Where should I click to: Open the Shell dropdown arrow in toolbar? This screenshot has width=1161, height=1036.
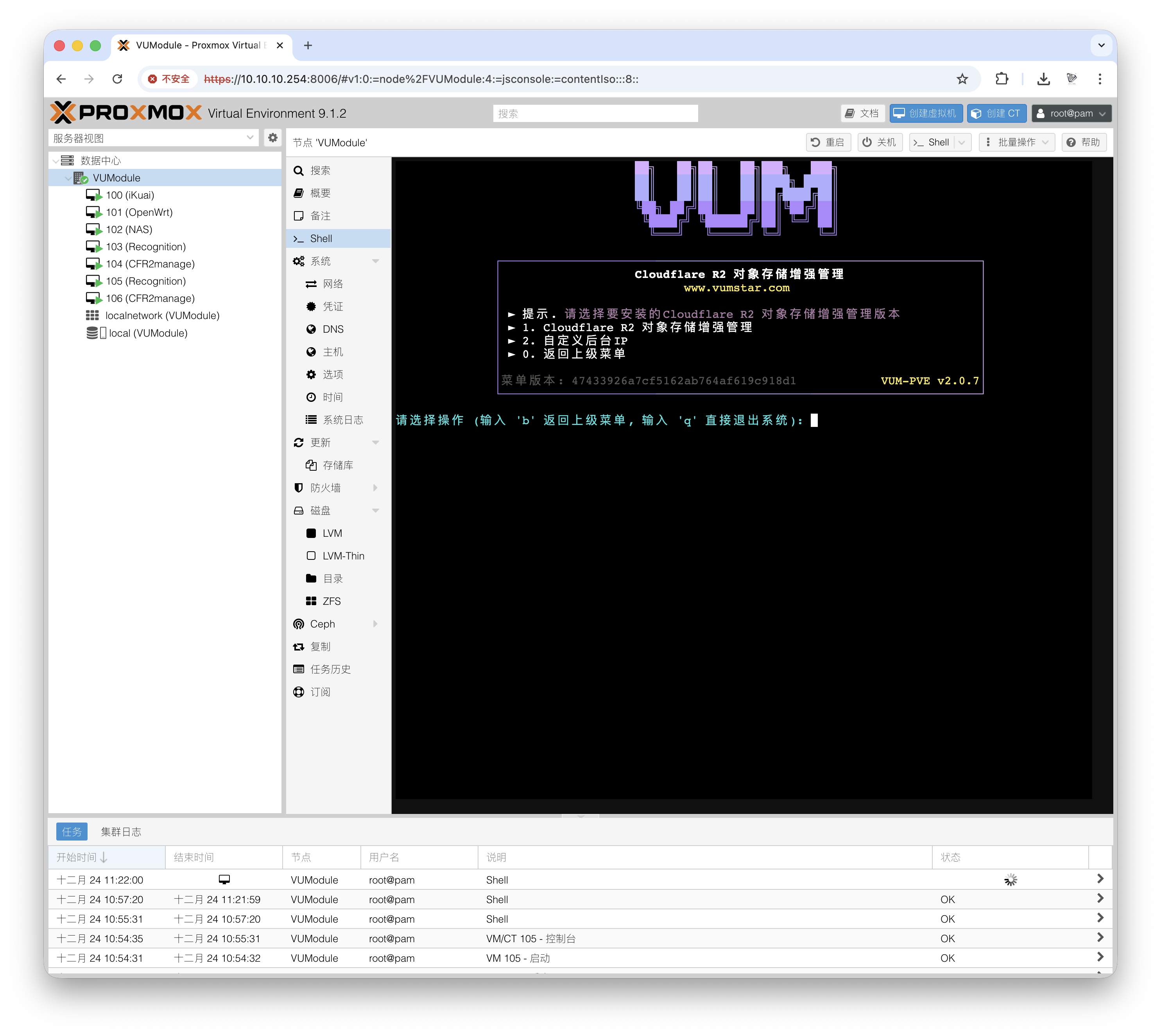click(x=962, y=142)
